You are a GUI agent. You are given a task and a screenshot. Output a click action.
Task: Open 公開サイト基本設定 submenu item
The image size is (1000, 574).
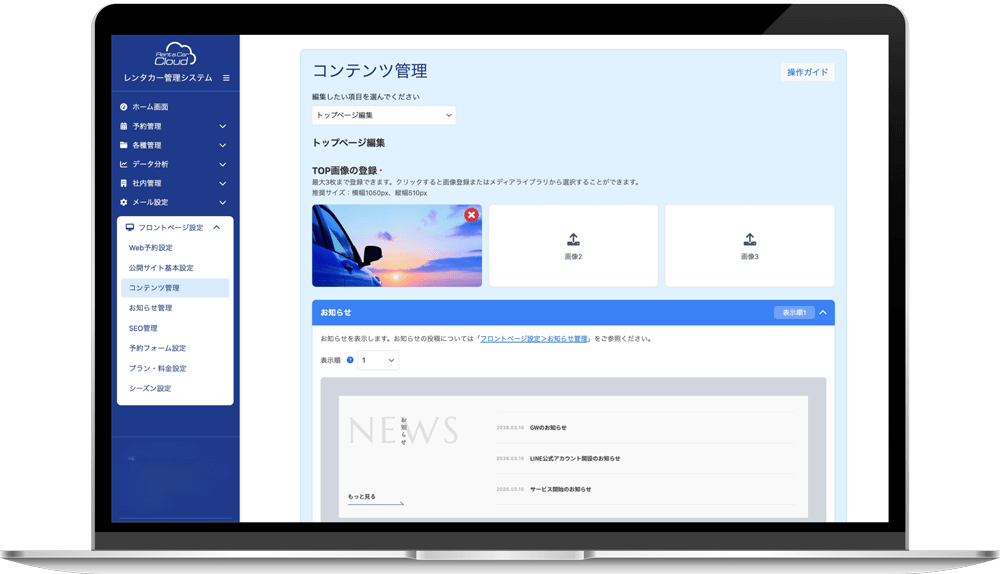pyautogui.click(x=161, y=268)
